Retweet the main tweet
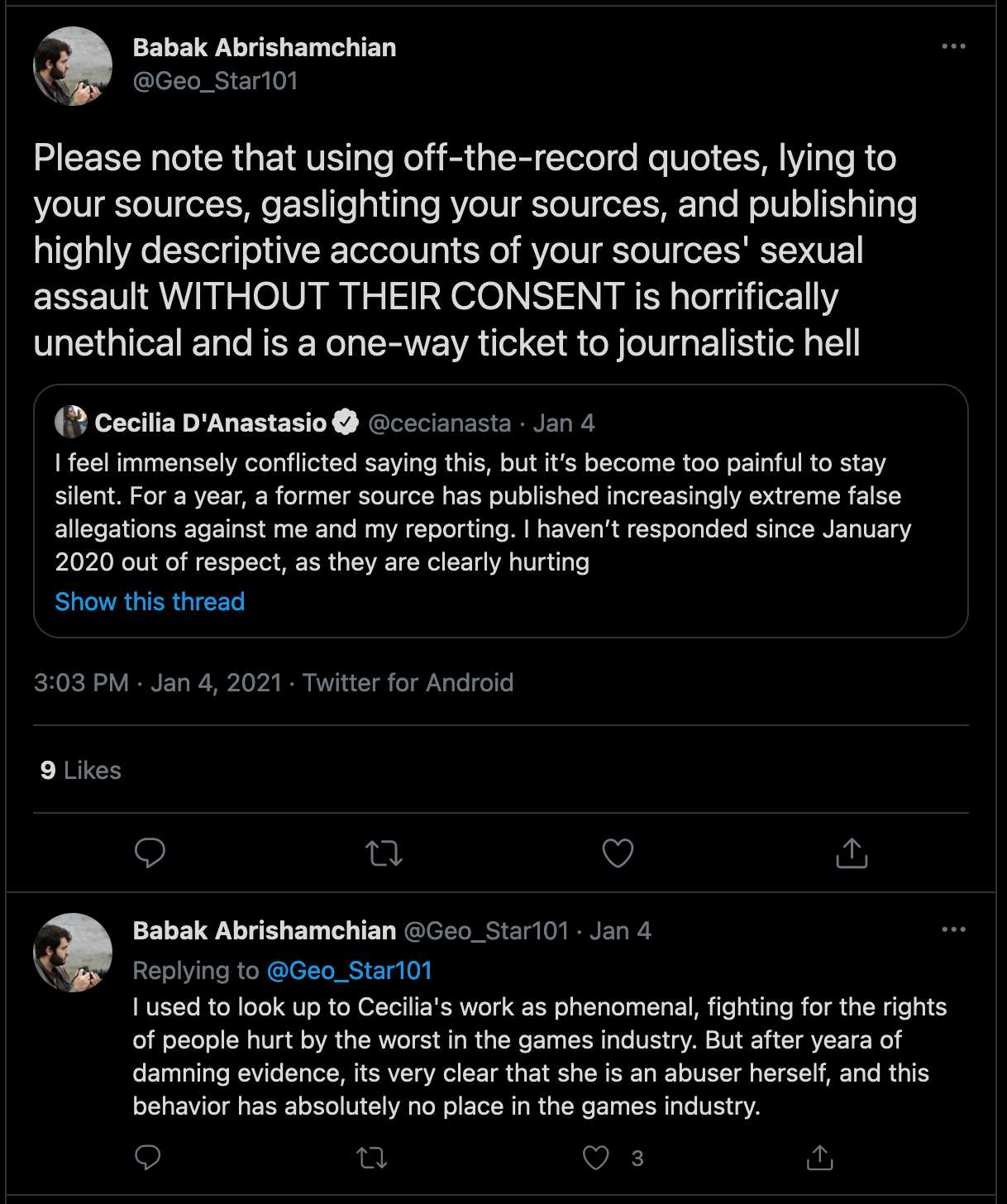 (384, 853)
